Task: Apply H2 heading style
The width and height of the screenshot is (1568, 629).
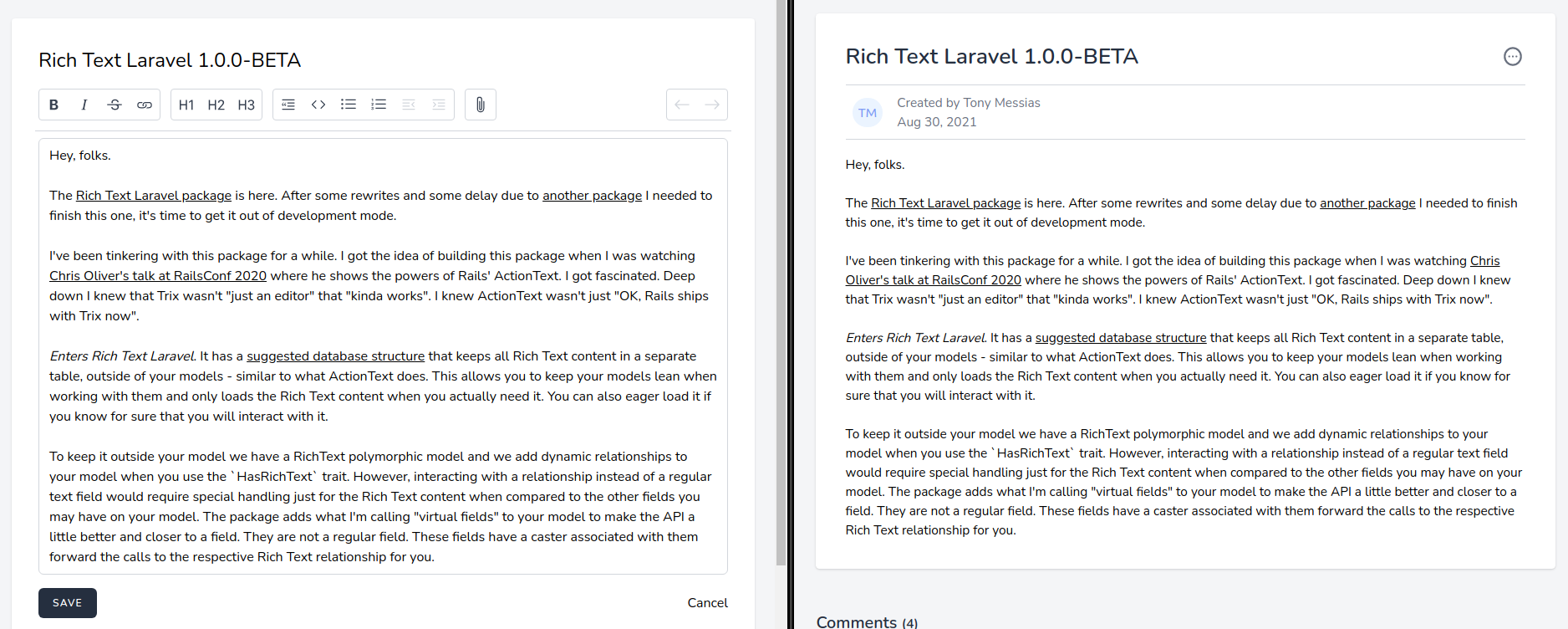Action: coord(216,105)
